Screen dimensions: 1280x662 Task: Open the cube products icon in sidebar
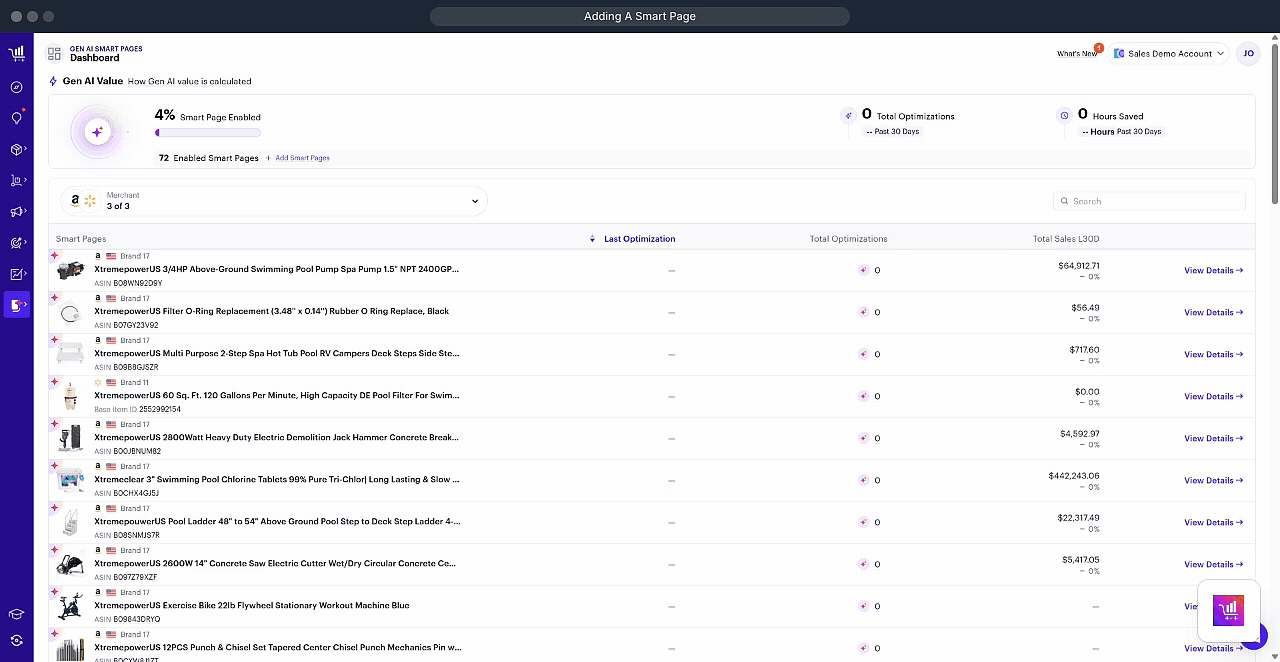click(x=16, y=149)
